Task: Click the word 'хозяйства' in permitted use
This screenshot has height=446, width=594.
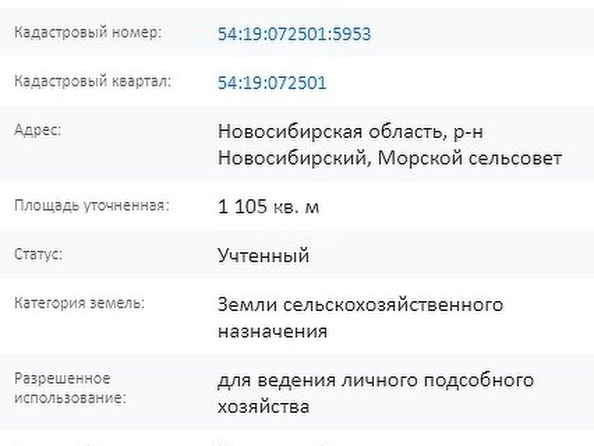Action: 263,407
